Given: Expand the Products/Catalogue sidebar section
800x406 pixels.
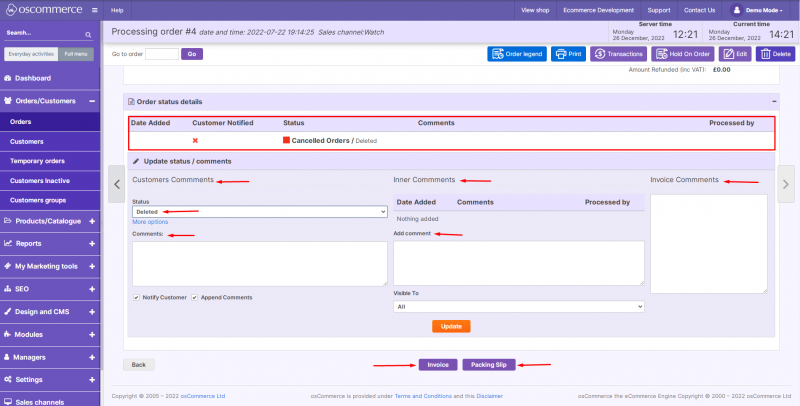Looking at the screenshot, I should tap(91, 221).
